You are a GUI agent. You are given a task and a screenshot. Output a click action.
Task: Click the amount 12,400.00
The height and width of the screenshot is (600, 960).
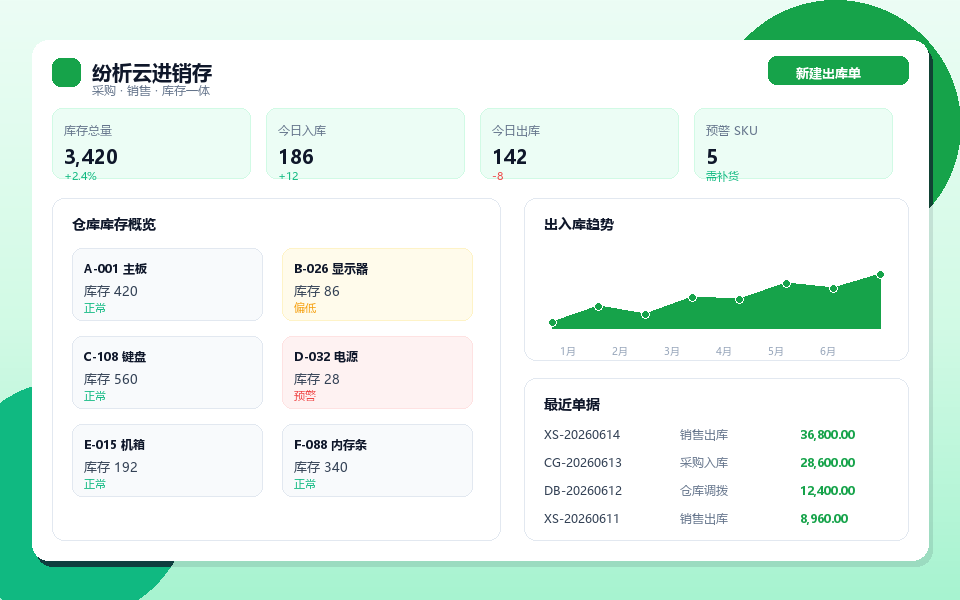[x=828, y=491]
